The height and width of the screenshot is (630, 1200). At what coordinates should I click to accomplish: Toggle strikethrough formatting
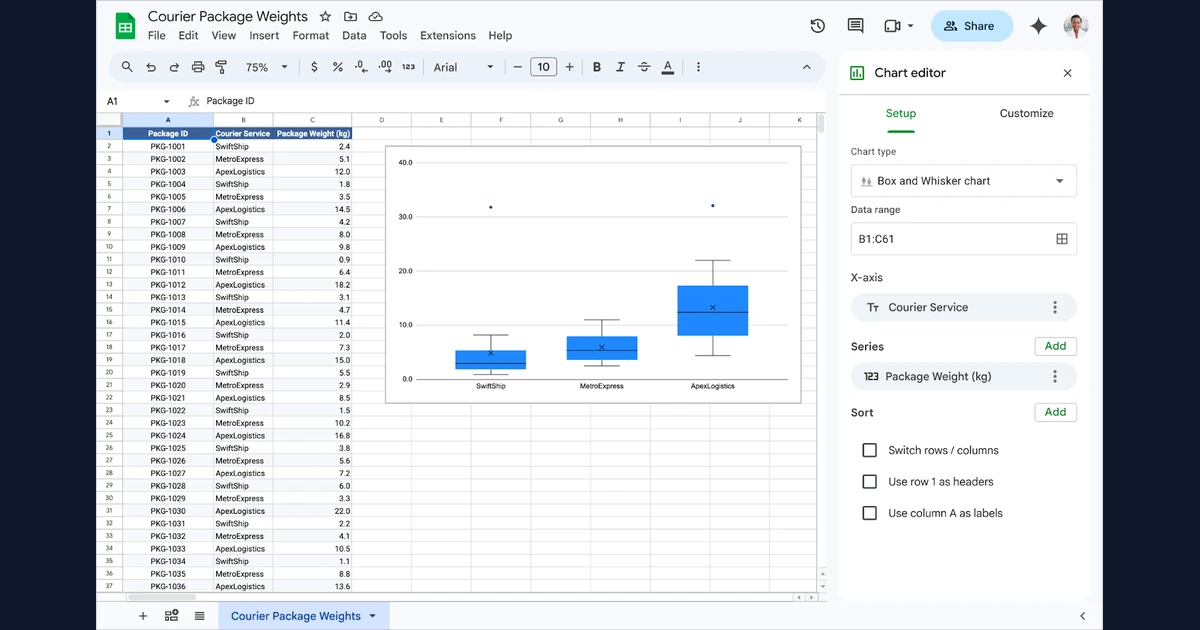tap(644, 67)
